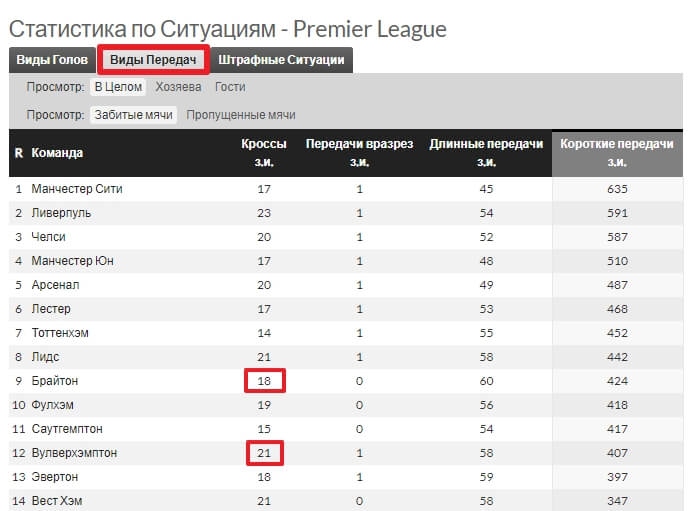Image resolution: width=691 pixels, height=511 pixels.
Task: Select the Штрафные Ситуации tab
Action: 281,60
